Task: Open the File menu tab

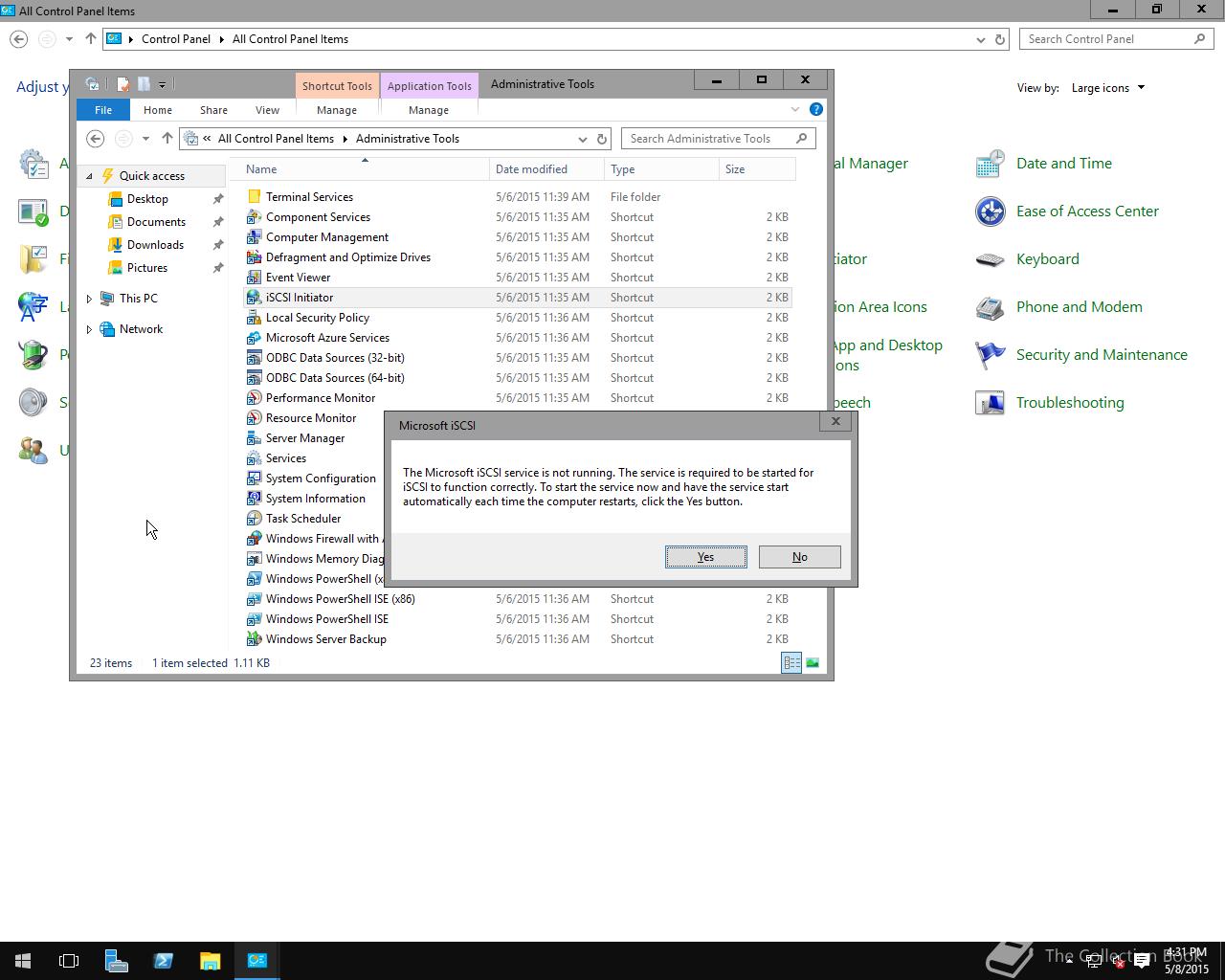Action: click(103, 110)
